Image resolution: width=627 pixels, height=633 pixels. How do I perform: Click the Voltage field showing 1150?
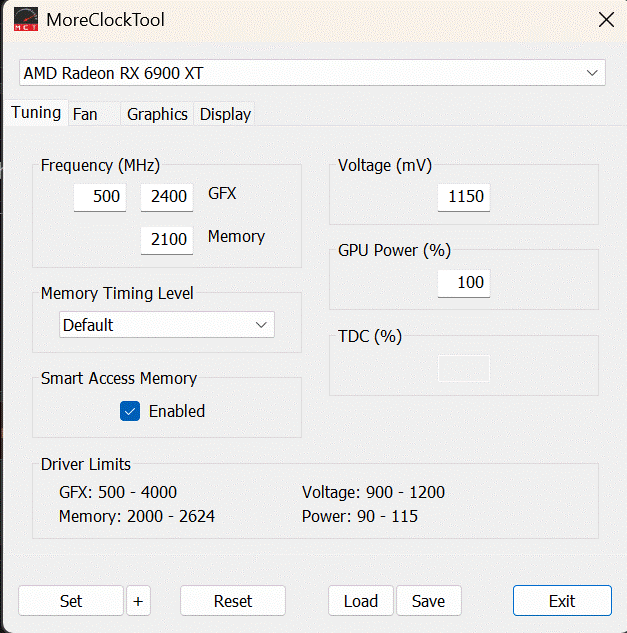pyautogui.click(x=464, y=197)
